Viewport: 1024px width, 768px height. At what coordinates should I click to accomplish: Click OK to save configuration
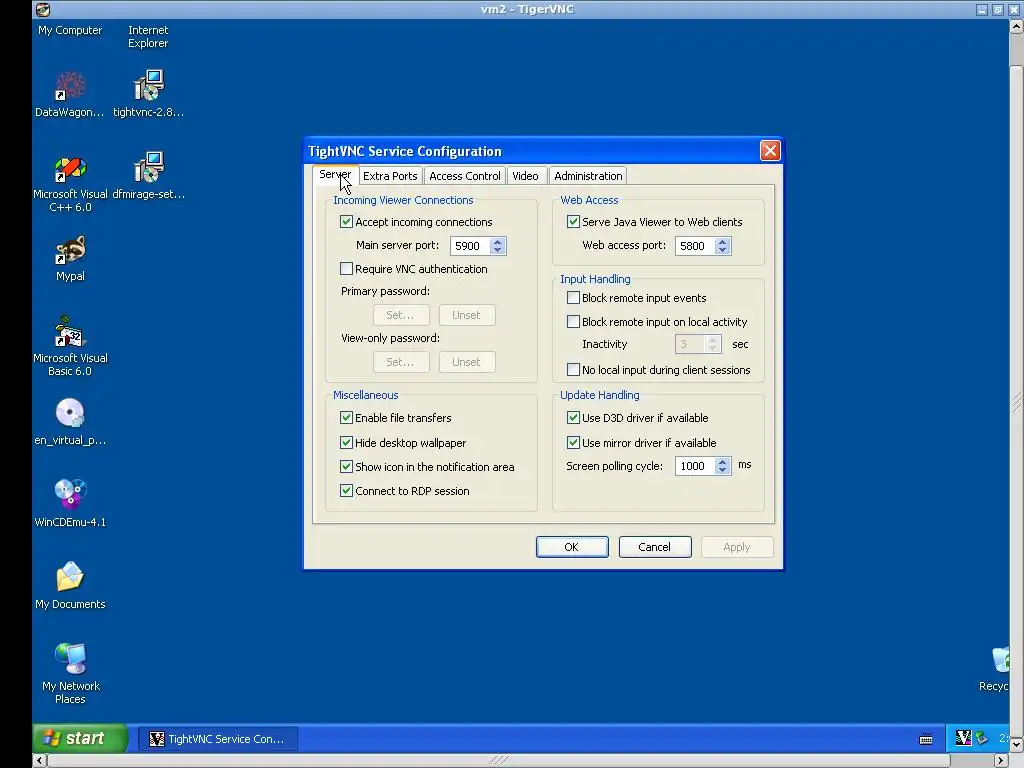point(572,547)
